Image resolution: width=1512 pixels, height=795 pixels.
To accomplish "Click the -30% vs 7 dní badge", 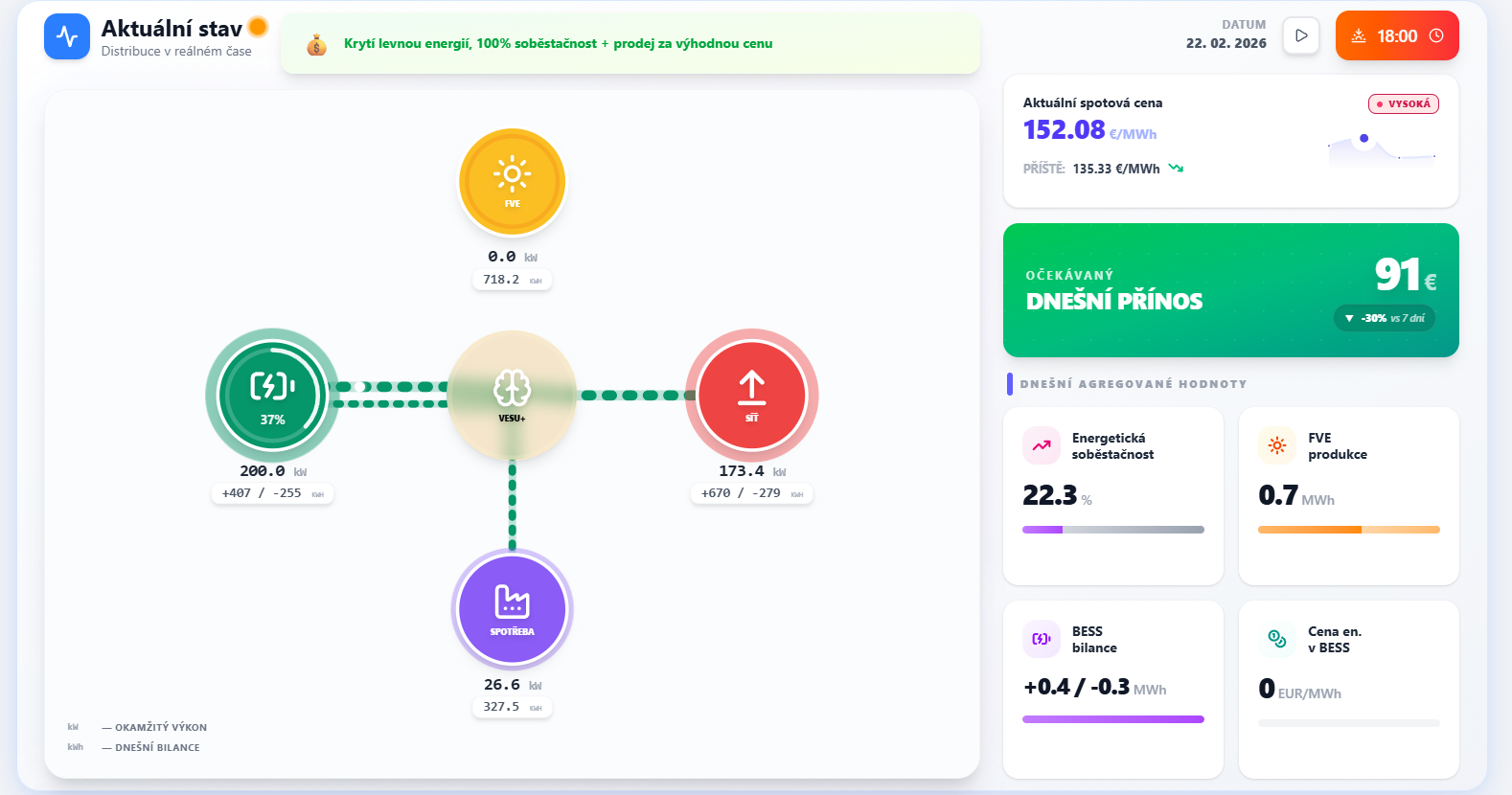I will (1384, 318).
